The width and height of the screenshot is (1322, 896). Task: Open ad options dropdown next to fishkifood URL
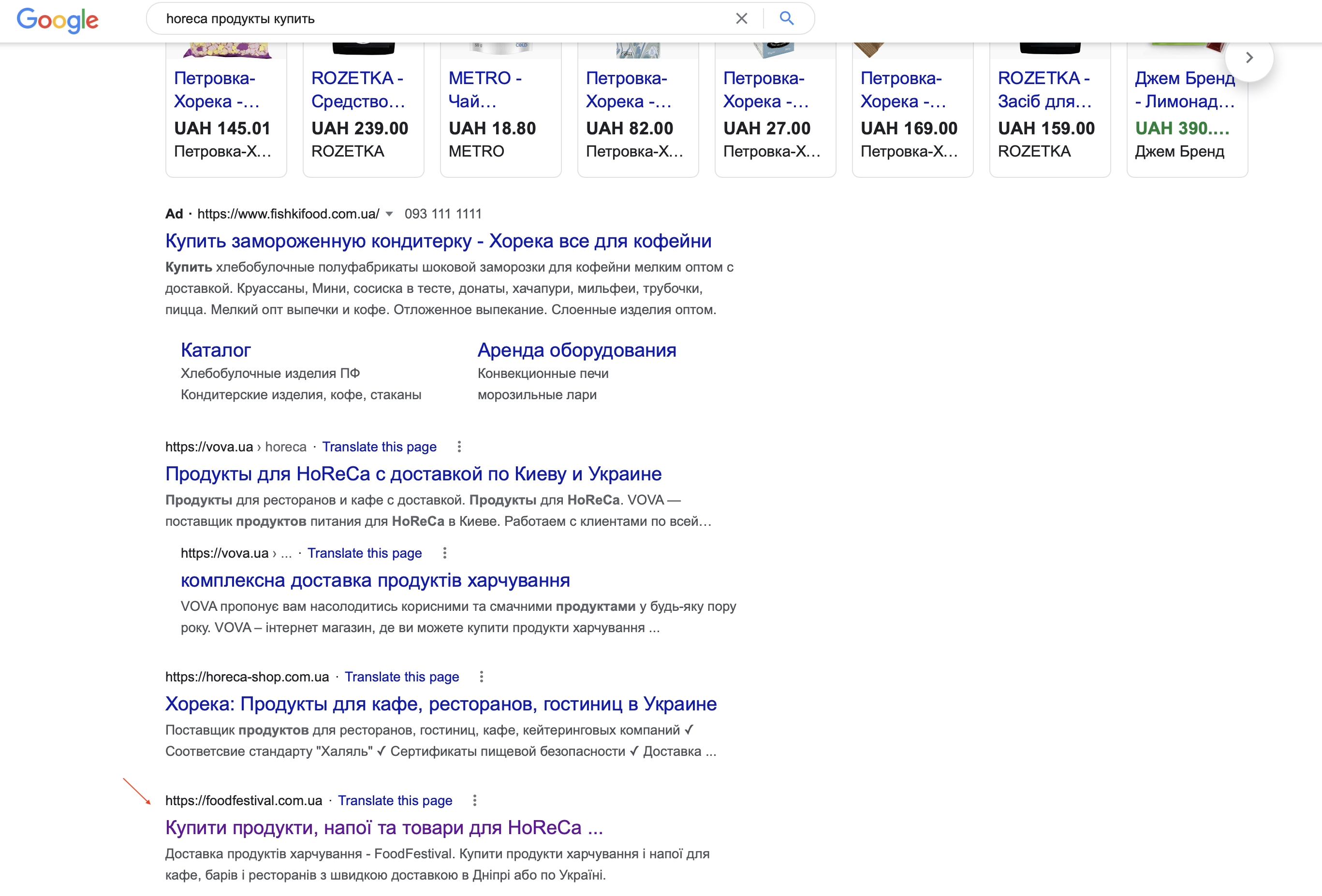coord(389,215)
